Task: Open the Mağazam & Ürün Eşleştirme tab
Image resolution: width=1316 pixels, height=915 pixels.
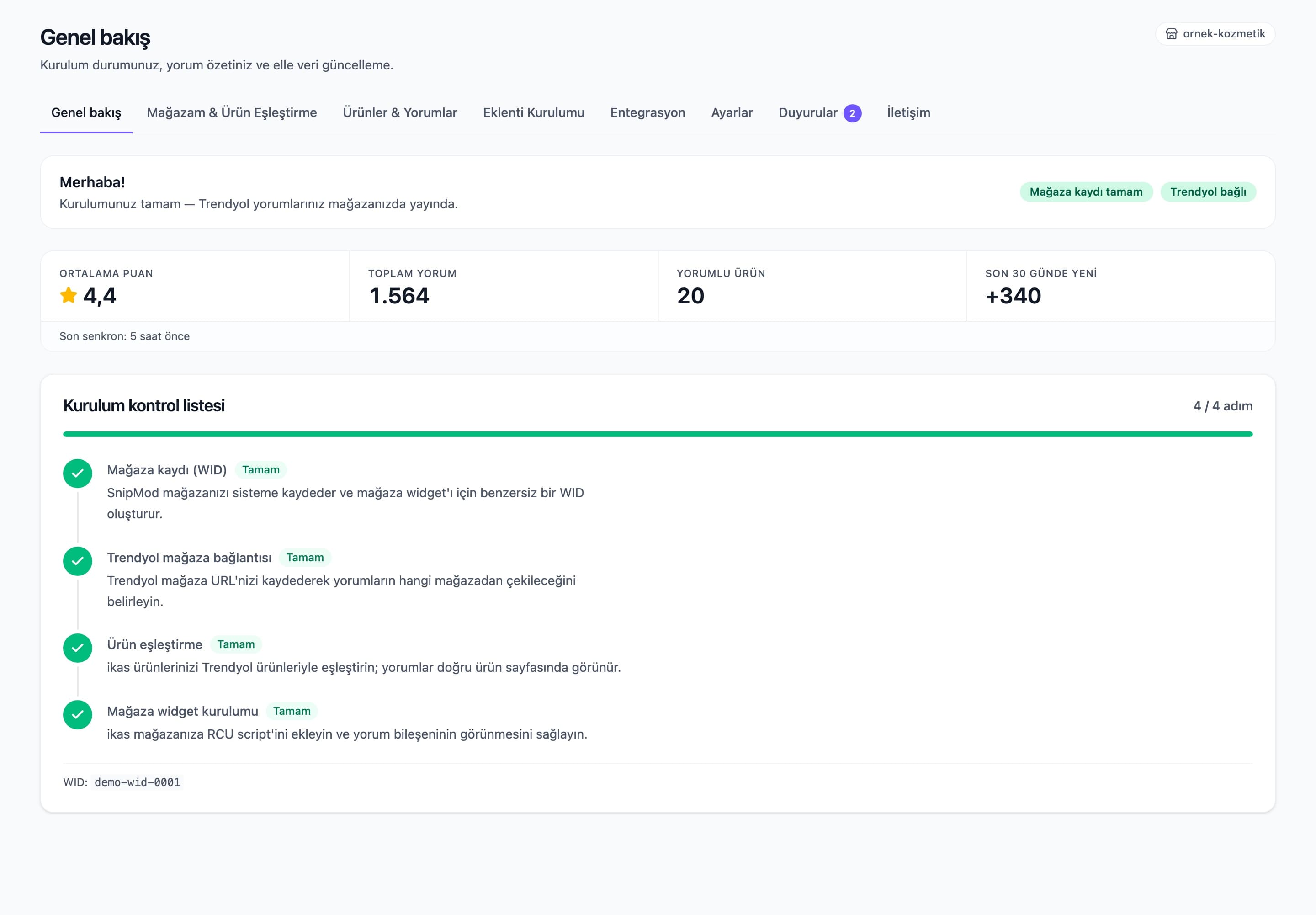Action: coord(232,112)
